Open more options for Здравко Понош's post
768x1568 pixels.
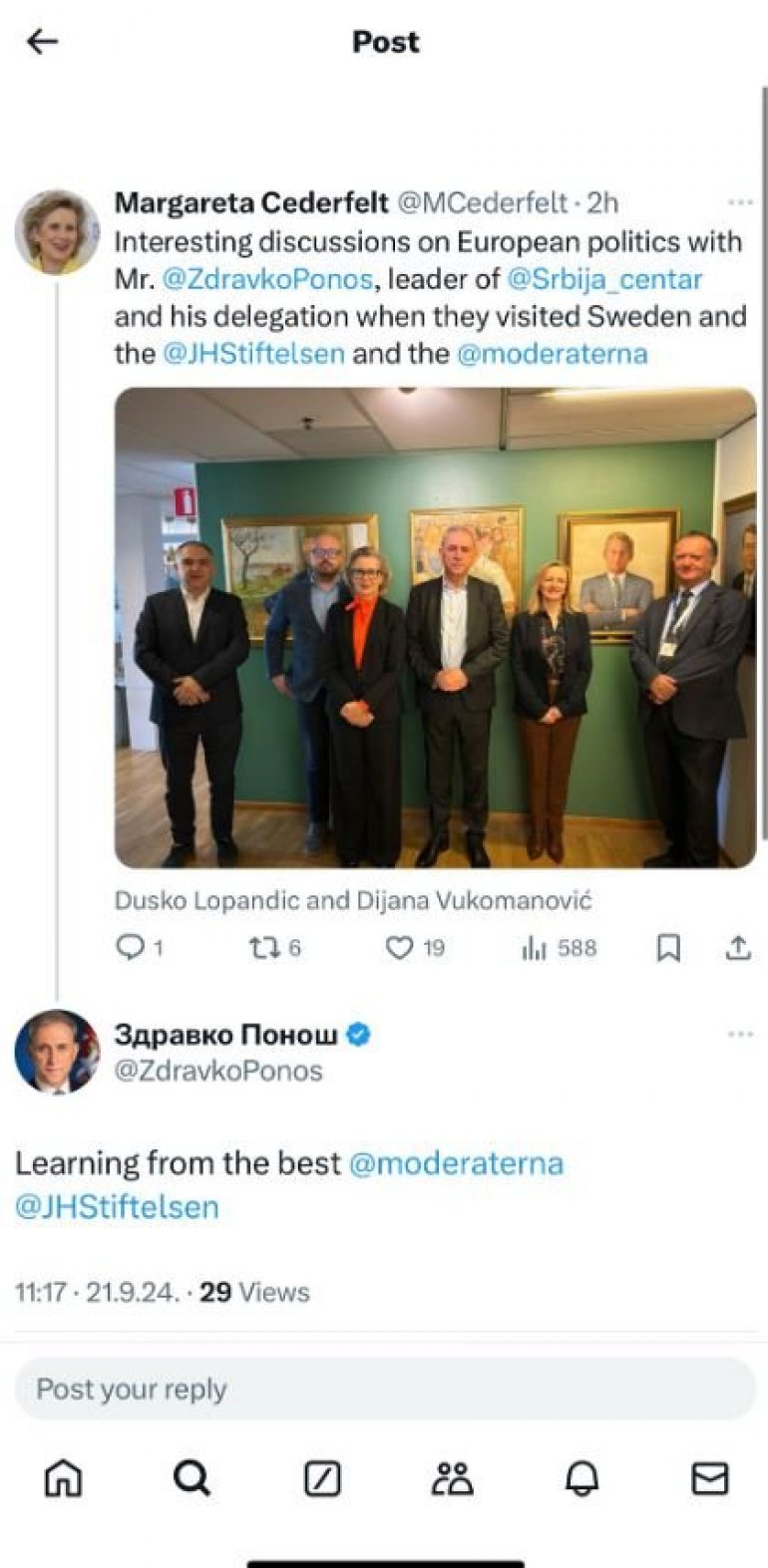tap(740, 1034)
